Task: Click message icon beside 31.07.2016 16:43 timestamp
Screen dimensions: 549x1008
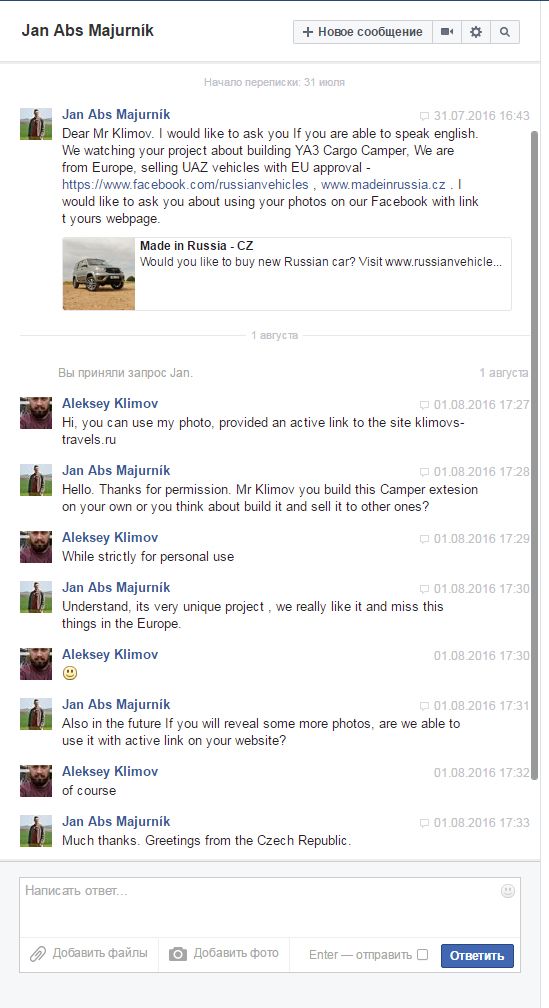Action: coord(424,116)
